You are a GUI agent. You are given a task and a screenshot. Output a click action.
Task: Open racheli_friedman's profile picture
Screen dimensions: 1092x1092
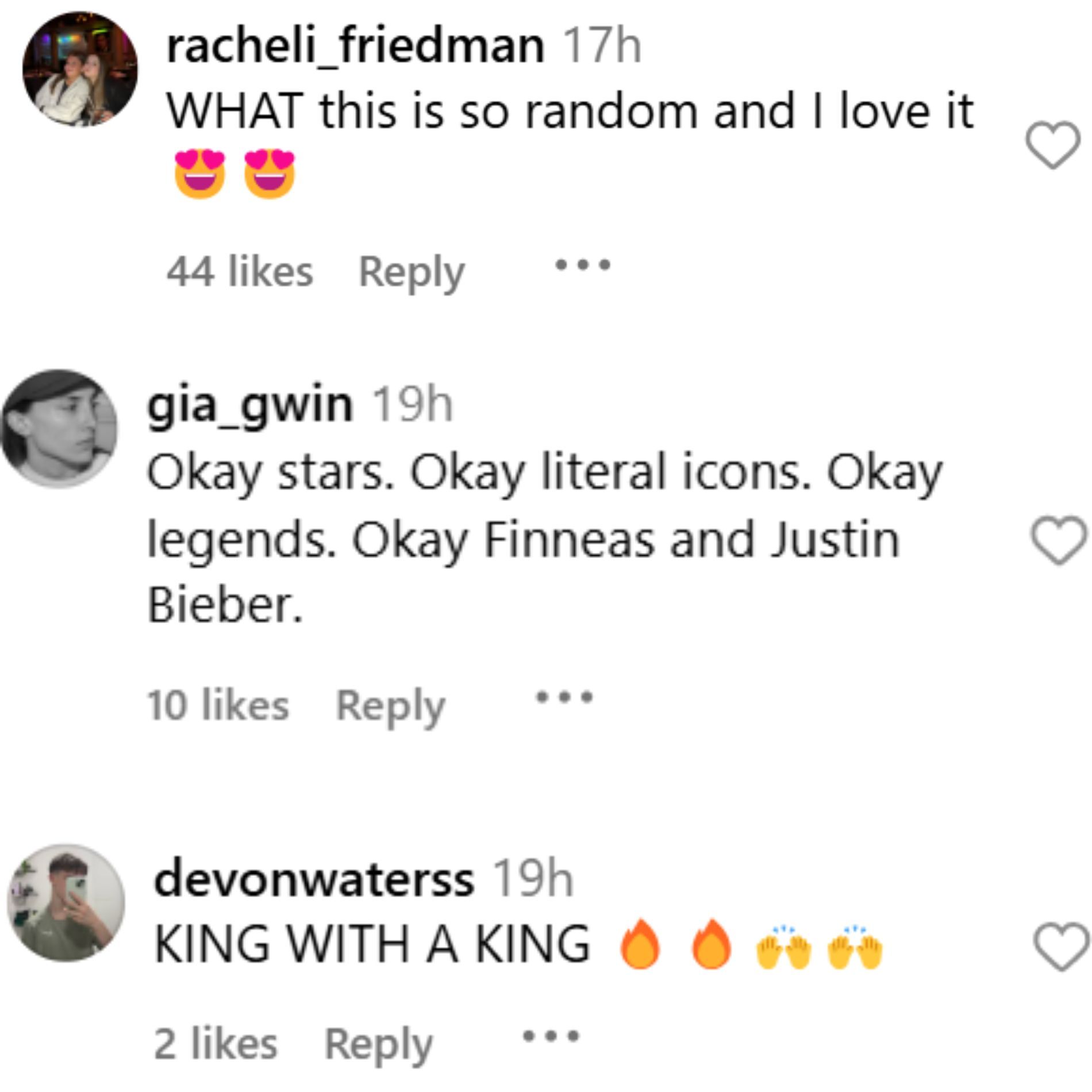click(x=80, y=69)
